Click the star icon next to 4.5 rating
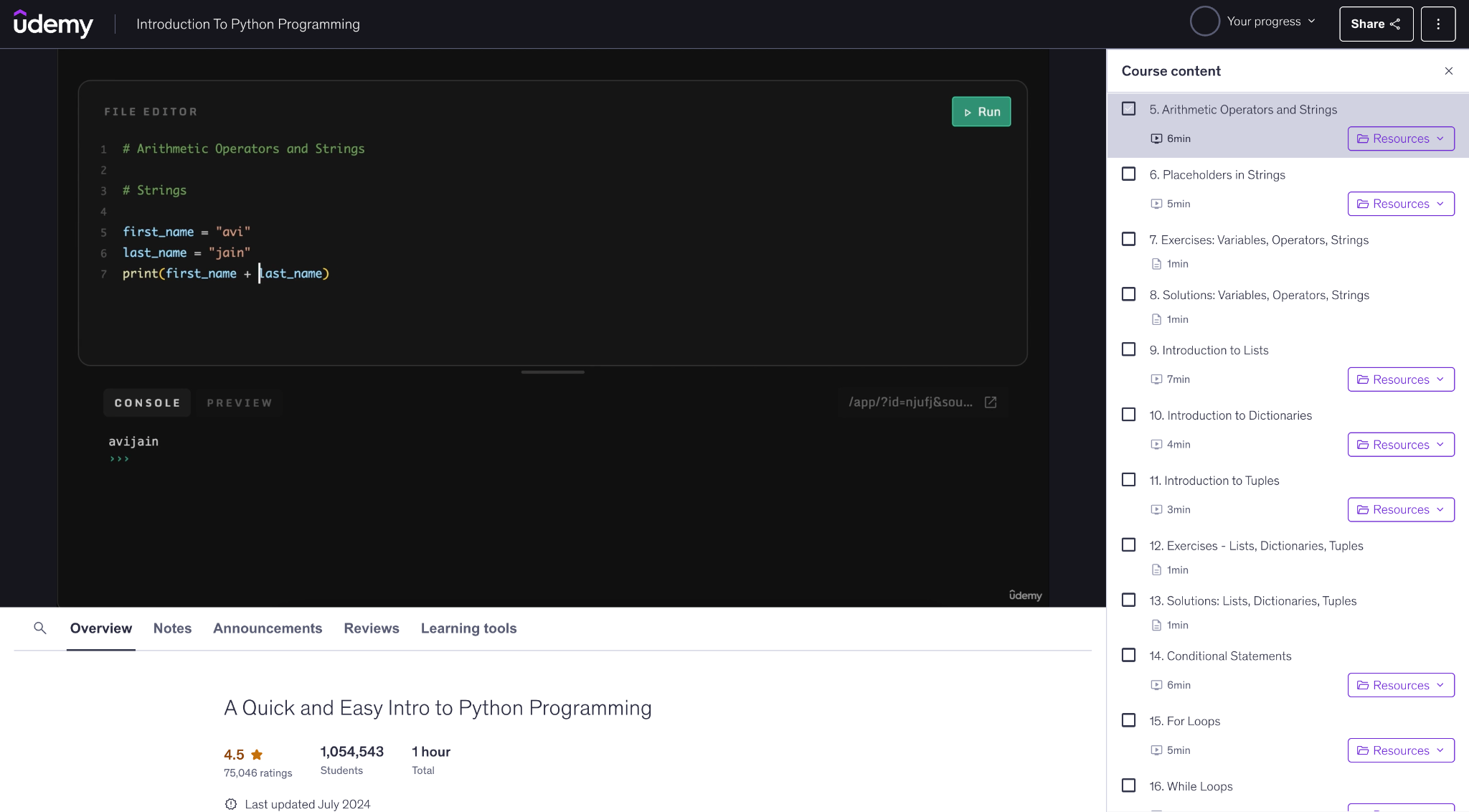 pos(257,752)
